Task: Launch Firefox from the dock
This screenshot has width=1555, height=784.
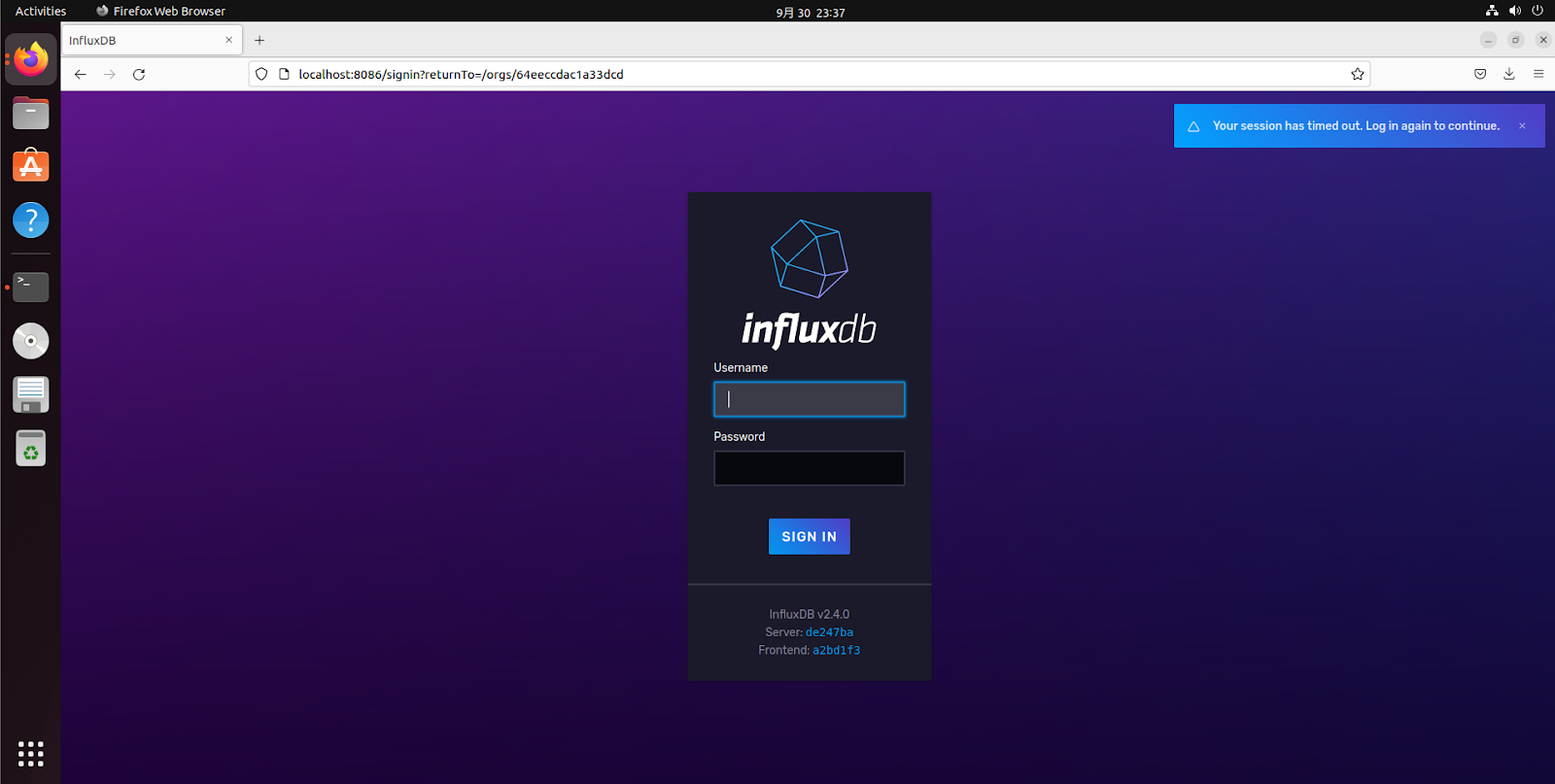Action: click(31, 60)
